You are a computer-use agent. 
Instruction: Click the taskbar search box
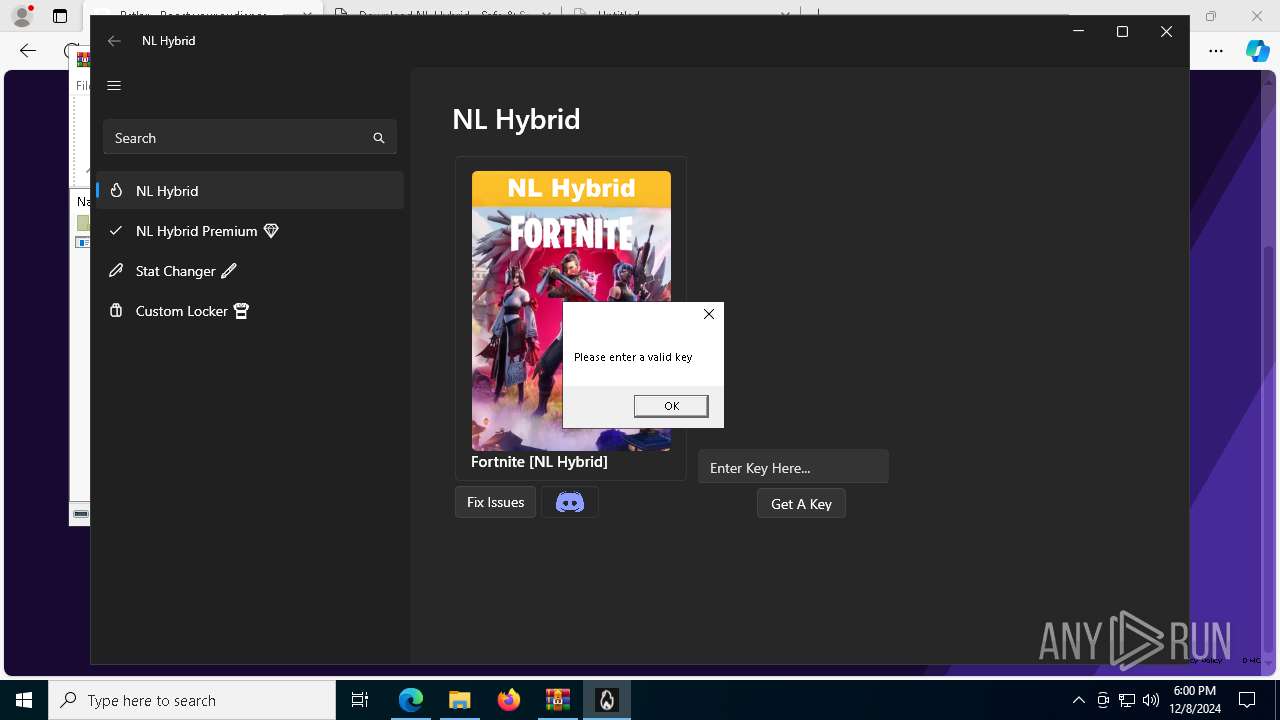(x=192, y=700)
